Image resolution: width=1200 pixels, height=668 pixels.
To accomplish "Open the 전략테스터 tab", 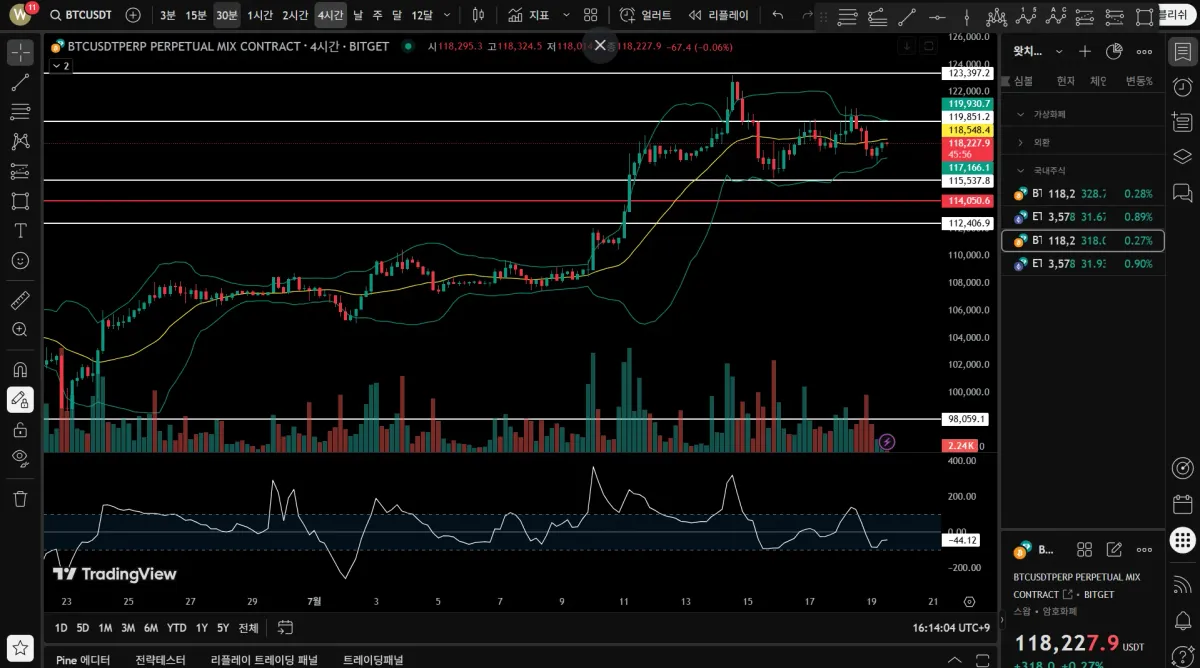I will (x=160, y=660).
